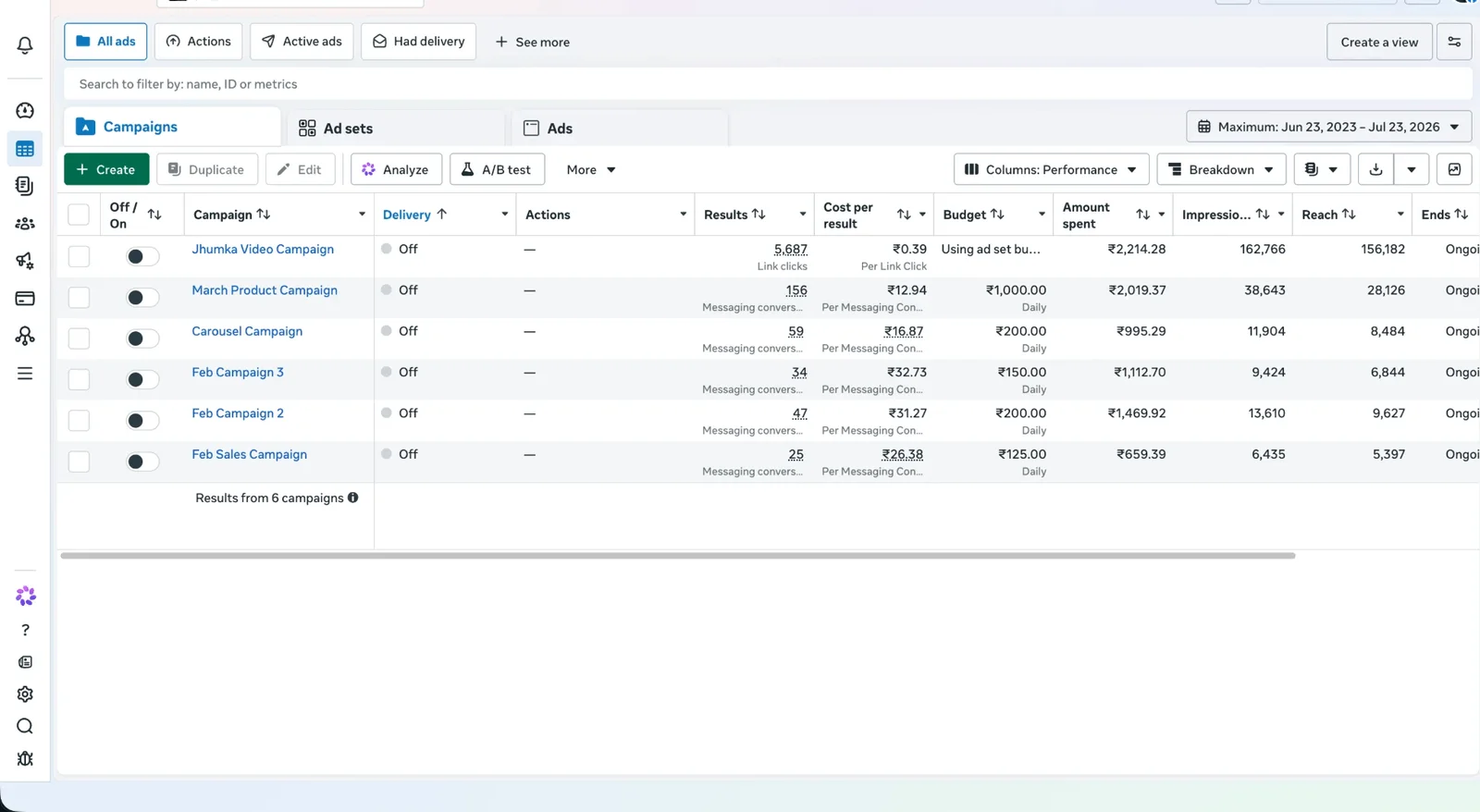Open the date range Maximum dropdown
1480x812 pixels.
[1328, 127]
